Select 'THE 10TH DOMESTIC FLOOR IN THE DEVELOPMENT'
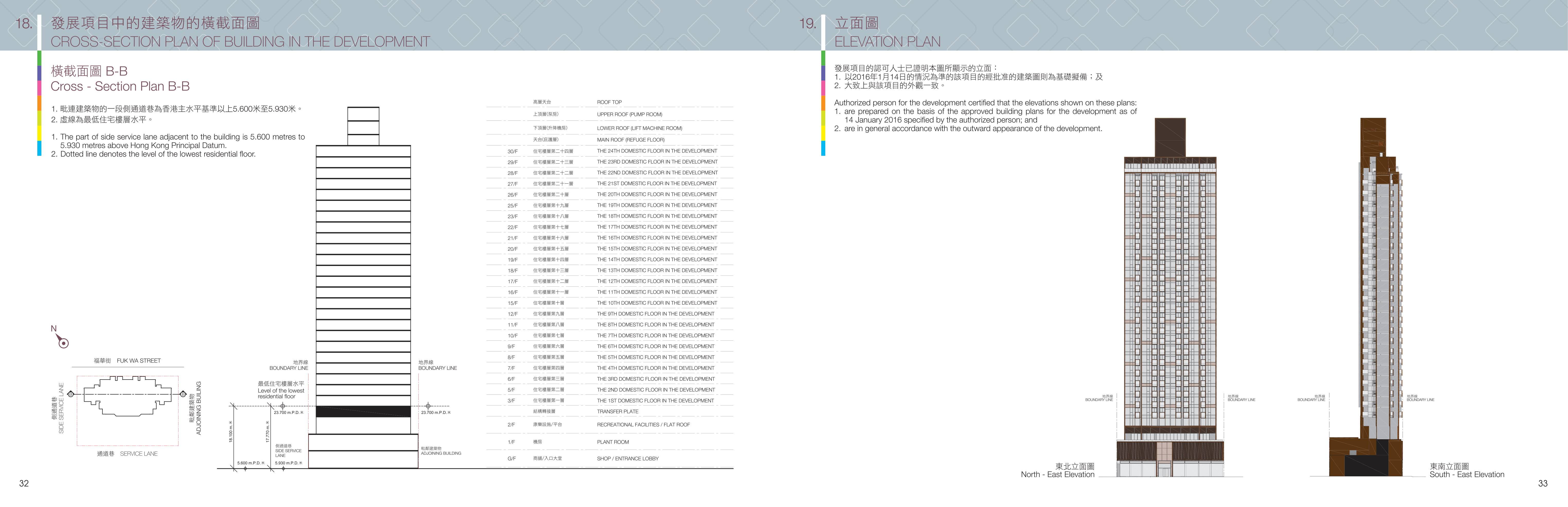 coord(657,303)
